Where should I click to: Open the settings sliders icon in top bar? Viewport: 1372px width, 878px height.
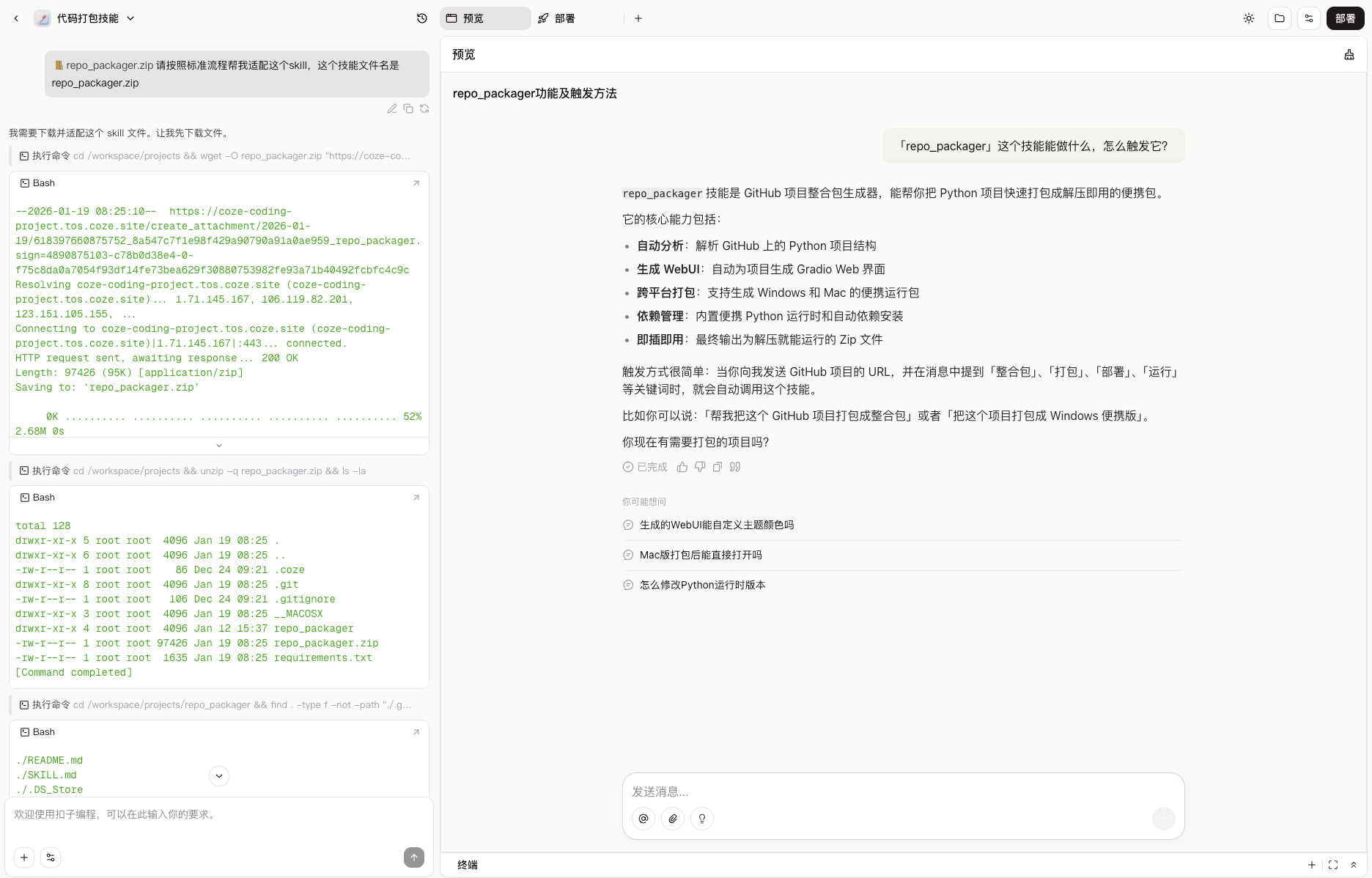(x=1310, y=18)
